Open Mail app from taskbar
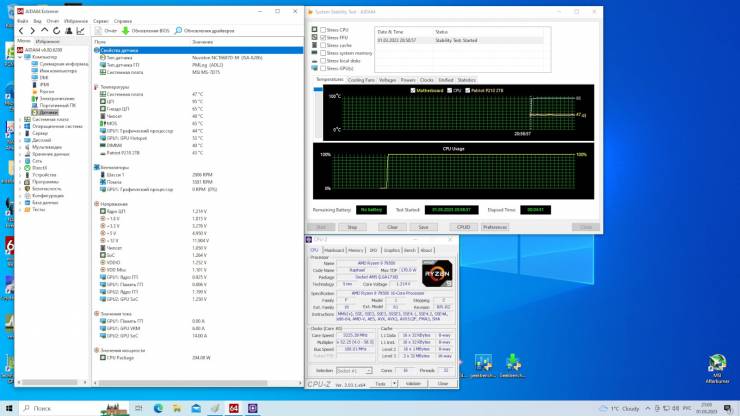The width and height of the screenshot is (740, 416). point(196,408)
